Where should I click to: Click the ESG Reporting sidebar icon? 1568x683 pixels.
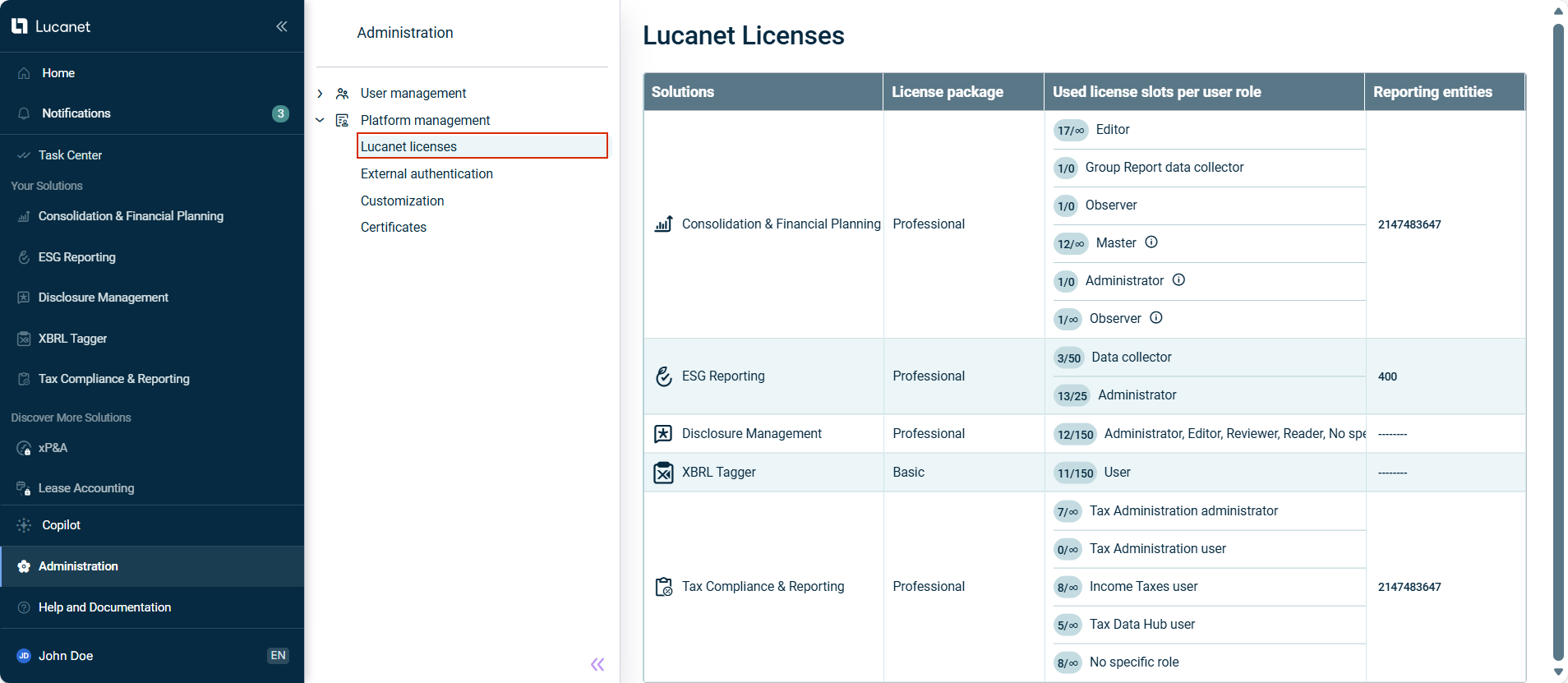[24, 257]
